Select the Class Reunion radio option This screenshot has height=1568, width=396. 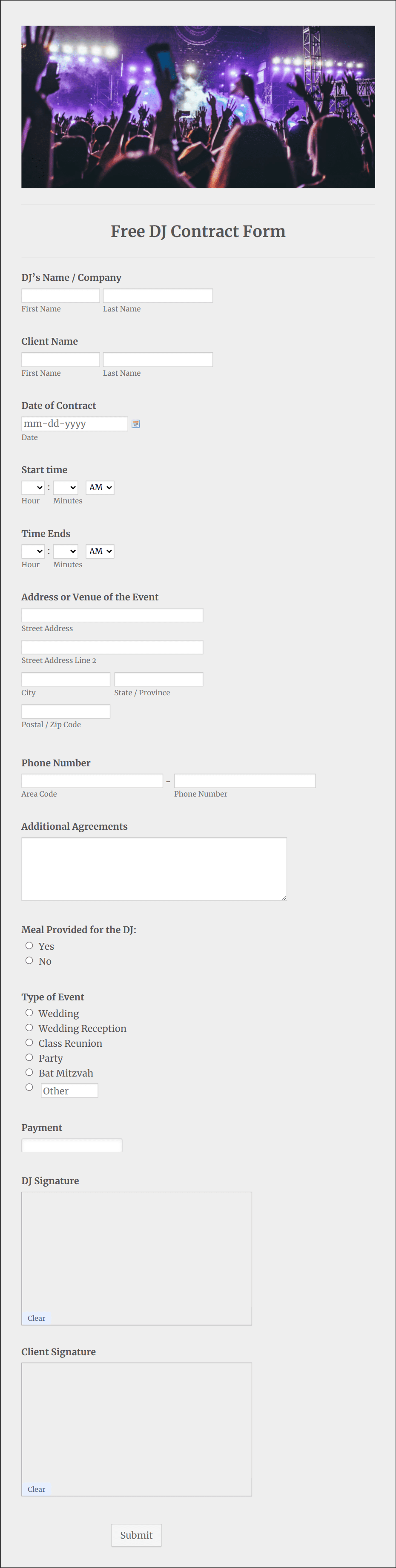29,1042
